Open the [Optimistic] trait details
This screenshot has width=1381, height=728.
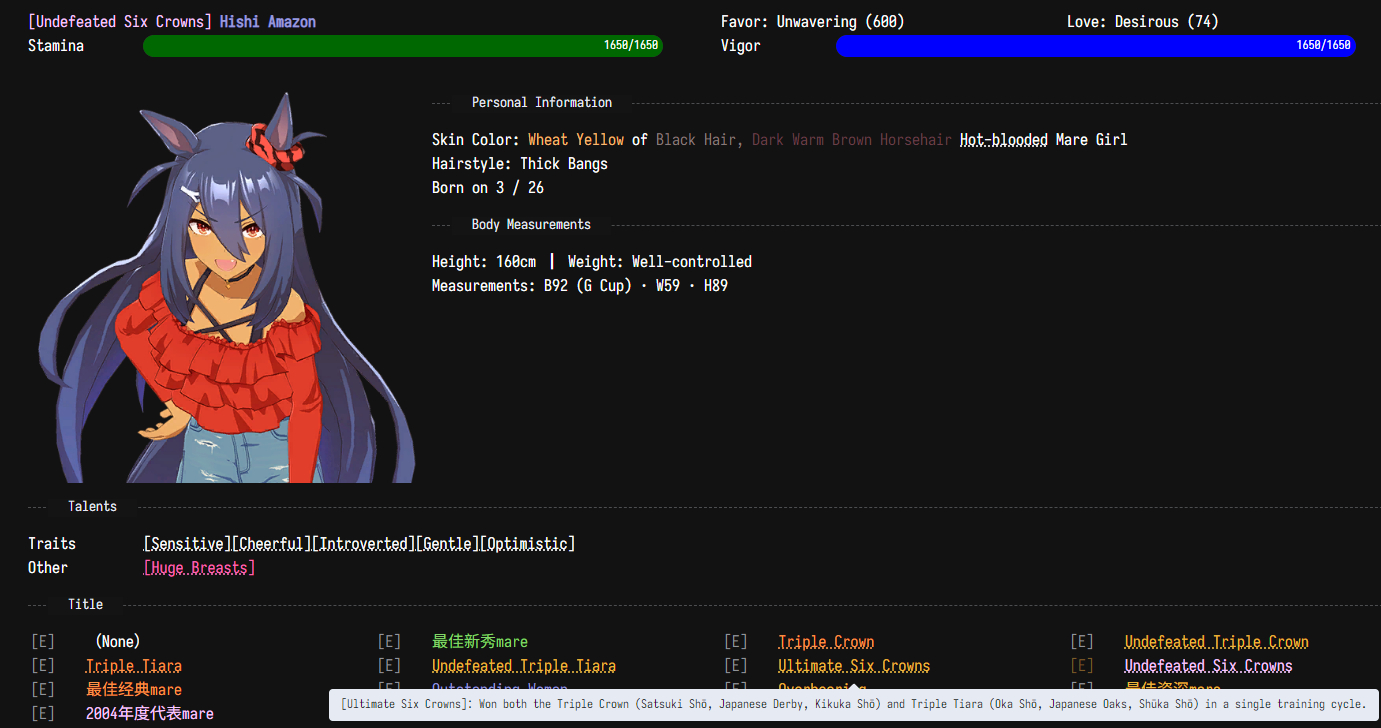coord(528,544)
